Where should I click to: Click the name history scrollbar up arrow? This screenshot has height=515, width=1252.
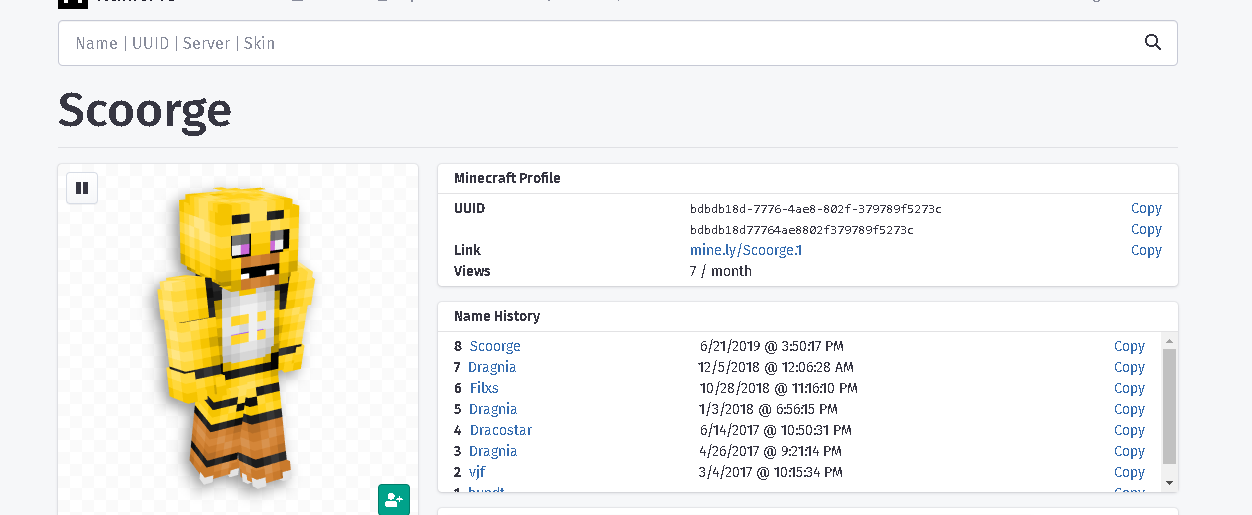(1169, 341)
